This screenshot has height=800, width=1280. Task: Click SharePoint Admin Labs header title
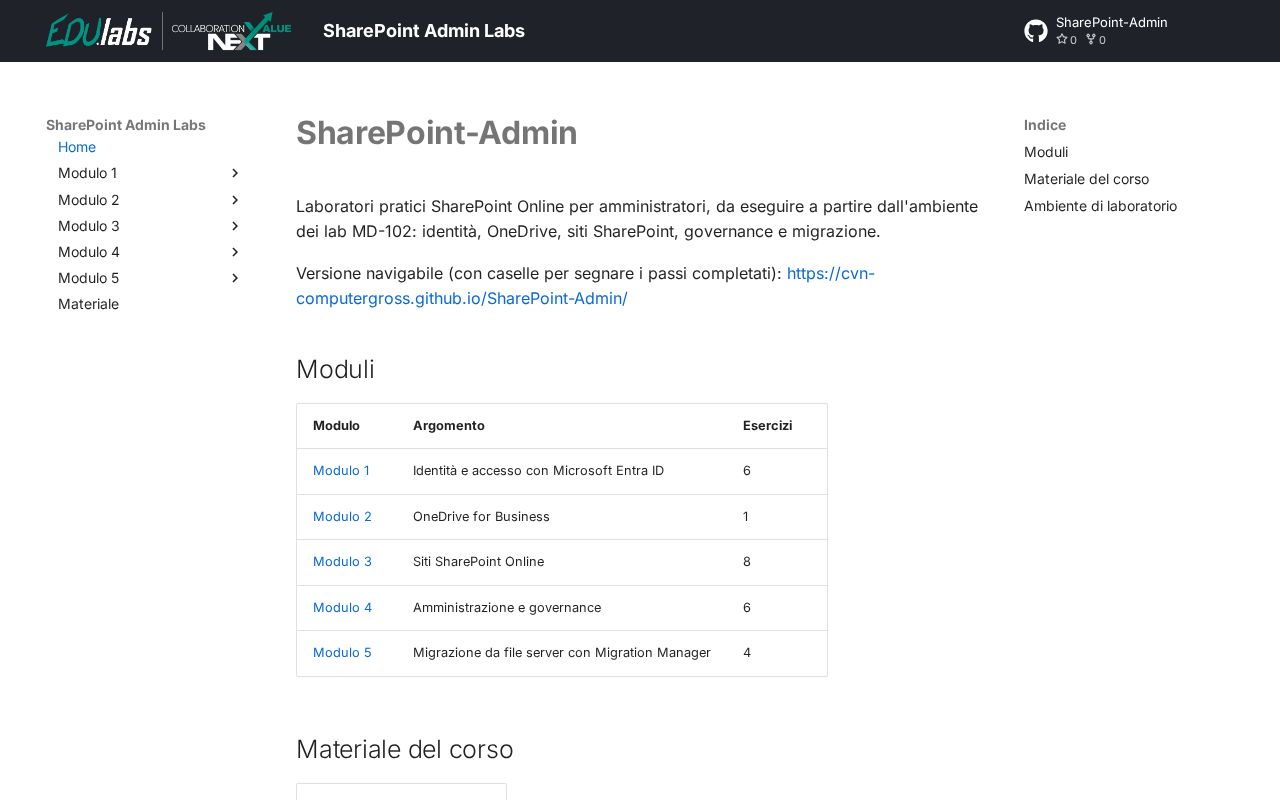point(424,31)
